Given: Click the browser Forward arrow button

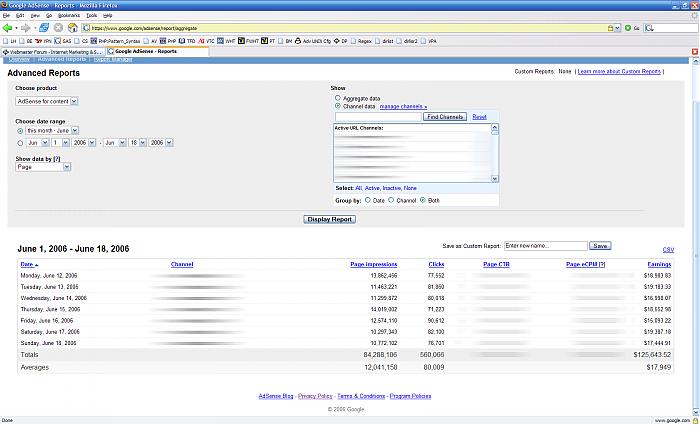Looking at the screenshot, I should coord(27,28).
